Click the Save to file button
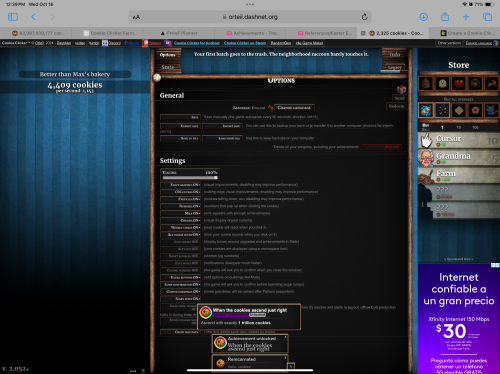The width and height of the screenshot is (500, 374). (x=180, y=138)
